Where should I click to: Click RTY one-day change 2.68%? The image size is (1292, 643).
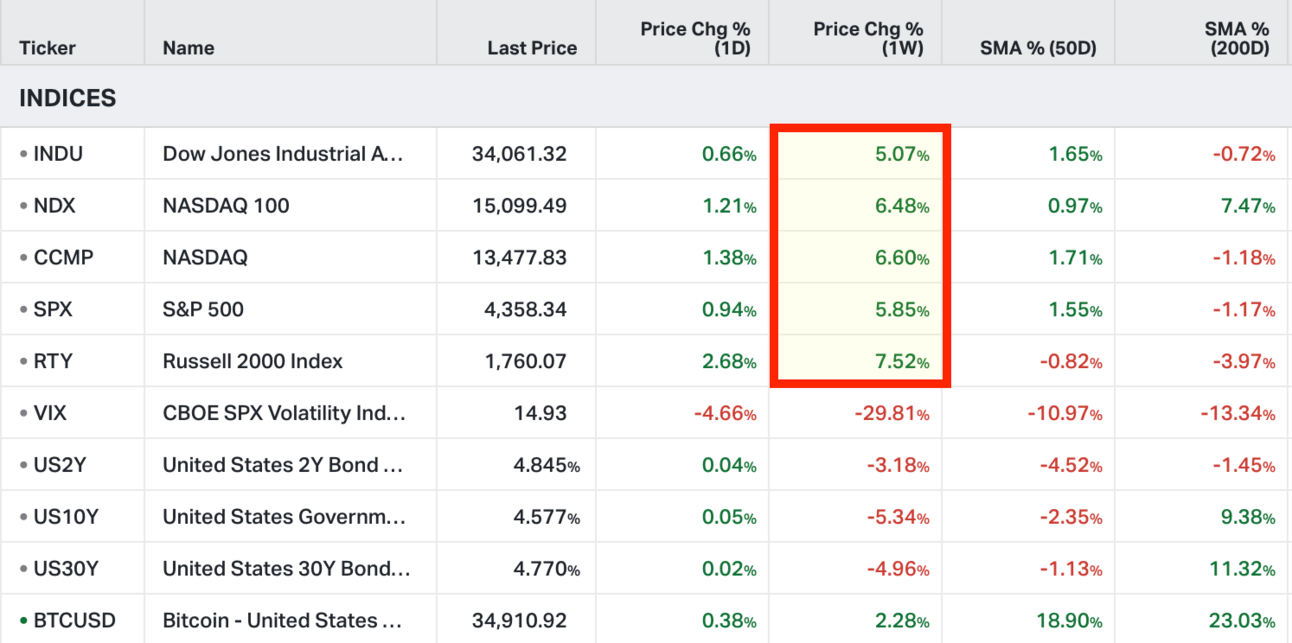pyautogui.click(x=729, y=362)
